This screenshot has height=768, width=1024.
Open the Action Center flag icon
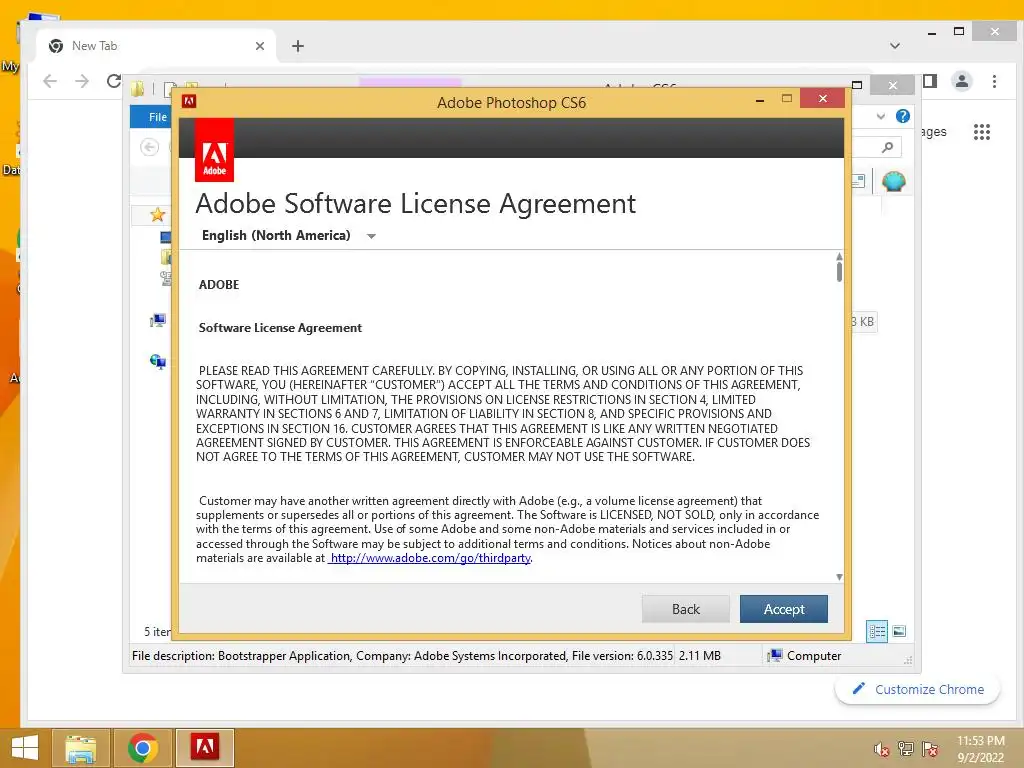click(929, 749)
